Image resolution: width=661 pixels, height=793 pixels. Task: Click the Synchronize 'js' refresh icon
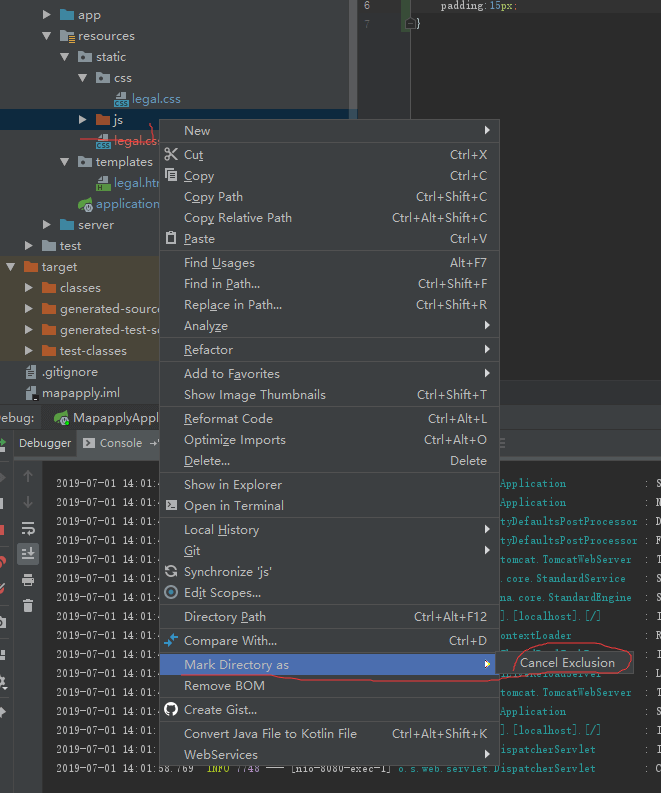pyautogui.click(x=171, y=572)
